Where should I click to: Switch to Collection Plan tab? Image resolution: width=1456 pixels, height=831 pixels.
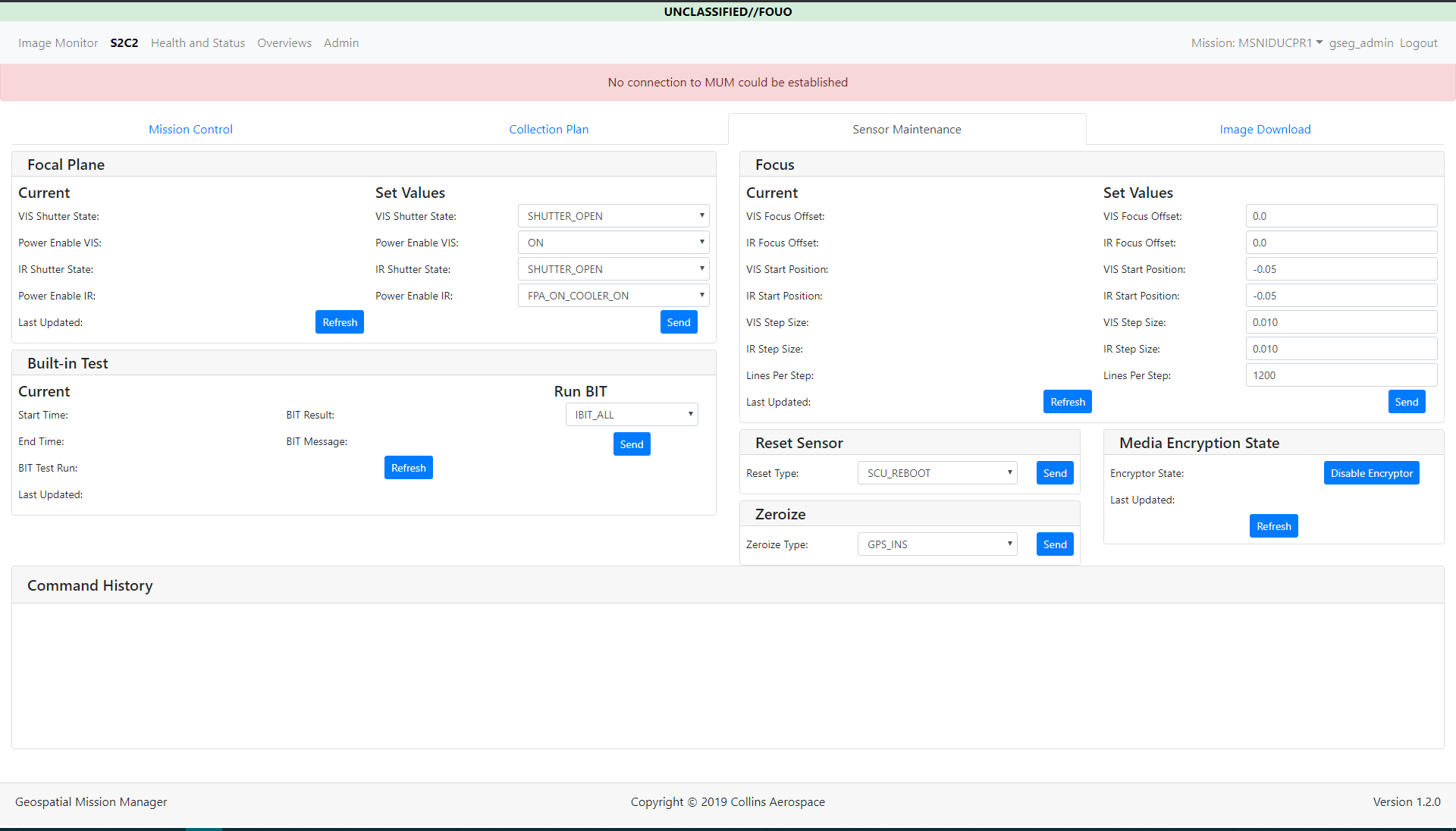pyautogui.click(x=548, y=129)
